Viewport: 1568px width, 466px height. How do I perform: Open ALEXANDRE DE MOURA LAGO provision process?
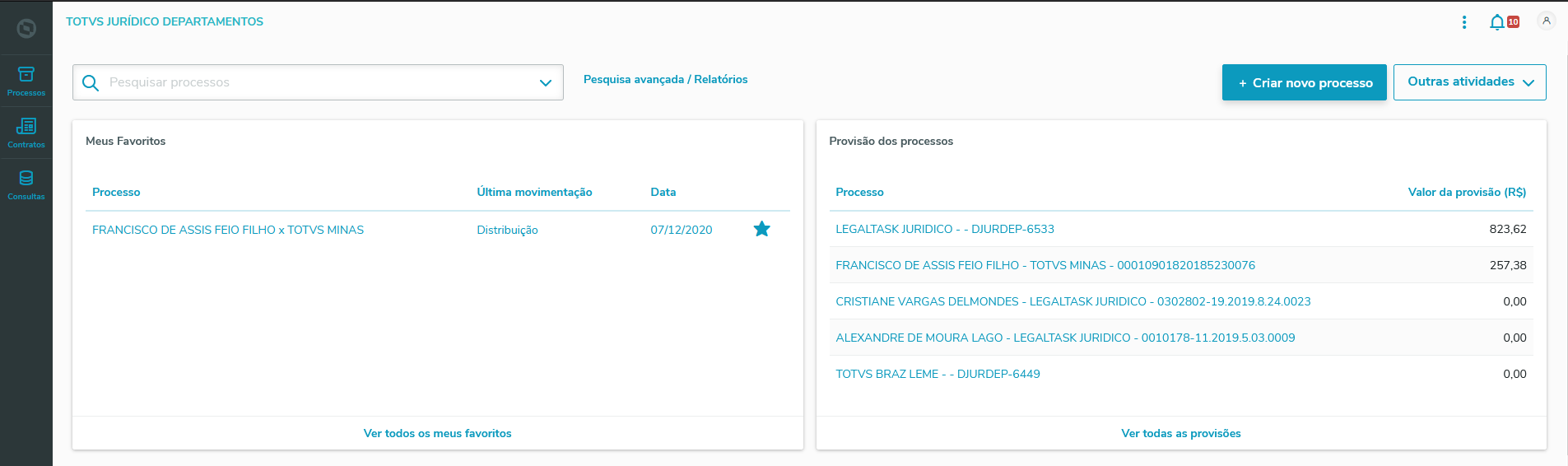pyautogui.click(x=1065, y=338)
